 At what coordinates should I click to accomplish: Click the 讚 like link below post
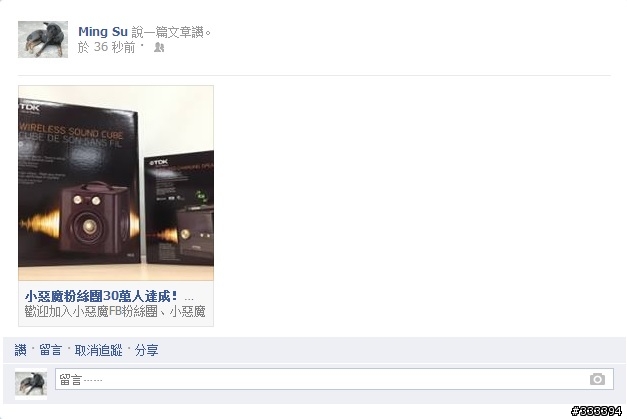[20, 350]
